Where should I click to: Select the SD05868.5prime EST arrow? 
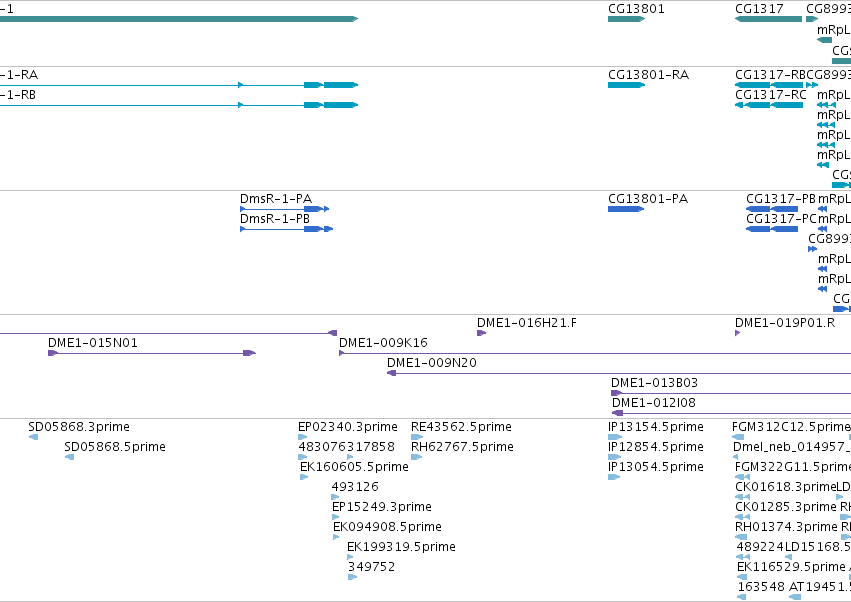69,457
